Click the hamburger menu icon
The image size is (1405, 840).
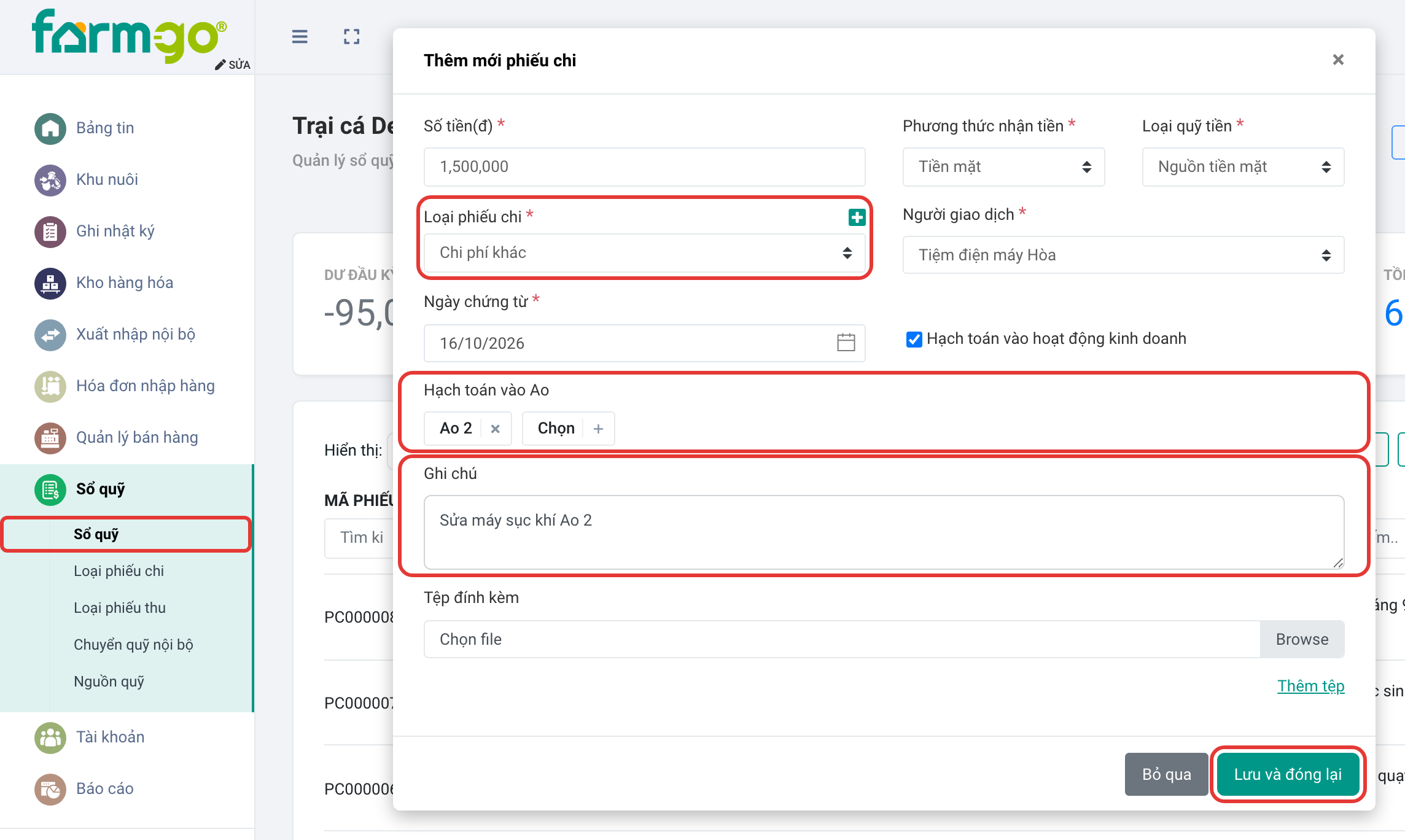(x=300, y=37)
